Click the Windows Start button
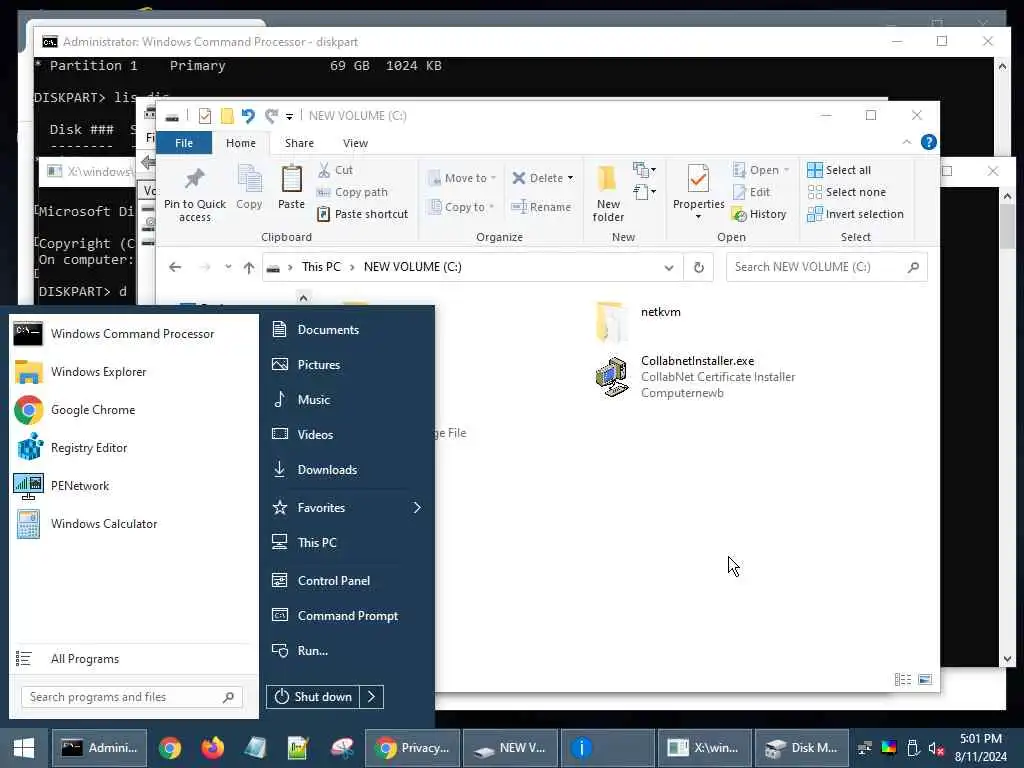This screenshot has height=768, width=1024. point(24,748)
